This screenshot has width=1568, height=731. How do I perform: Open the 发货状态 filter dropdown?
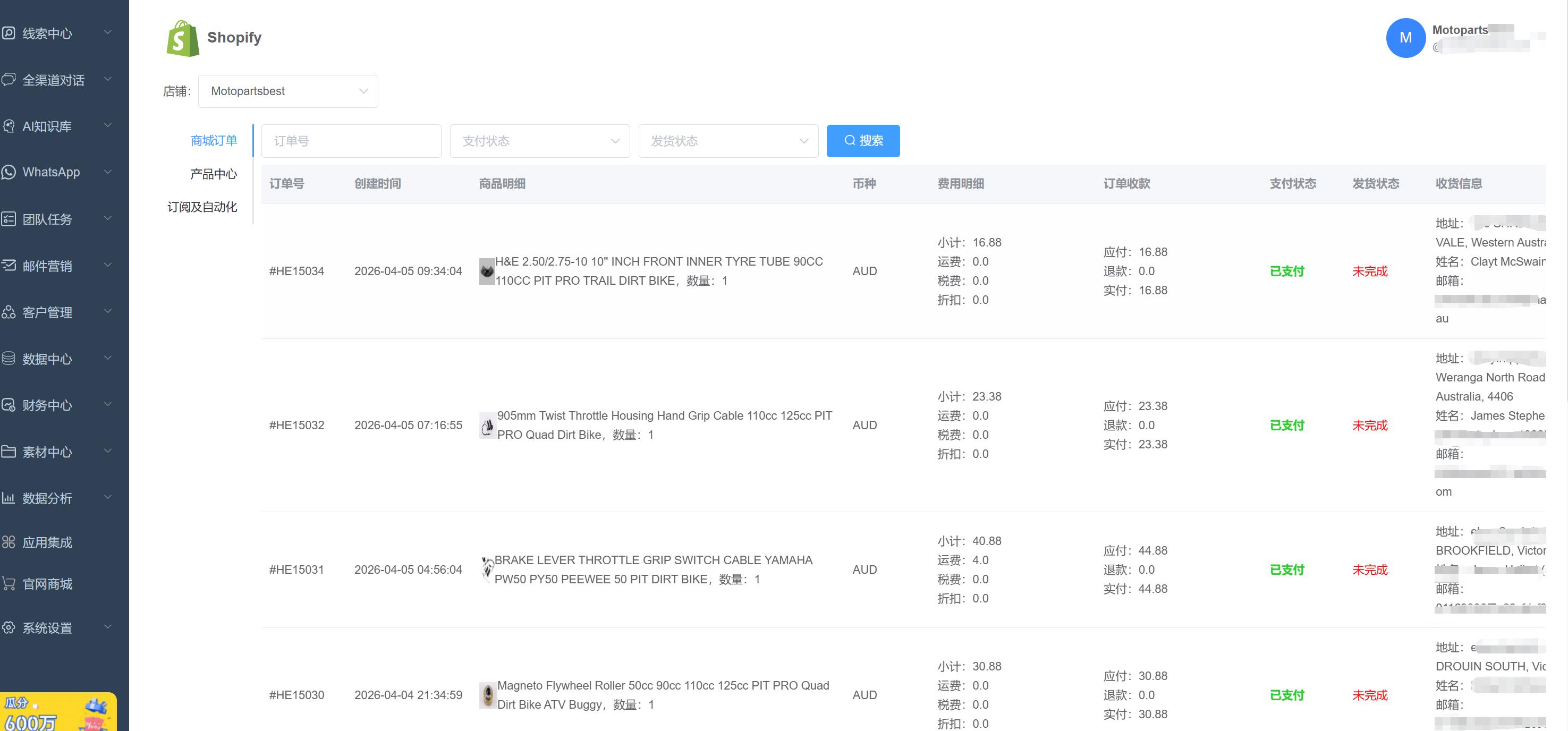pos(728,141)
